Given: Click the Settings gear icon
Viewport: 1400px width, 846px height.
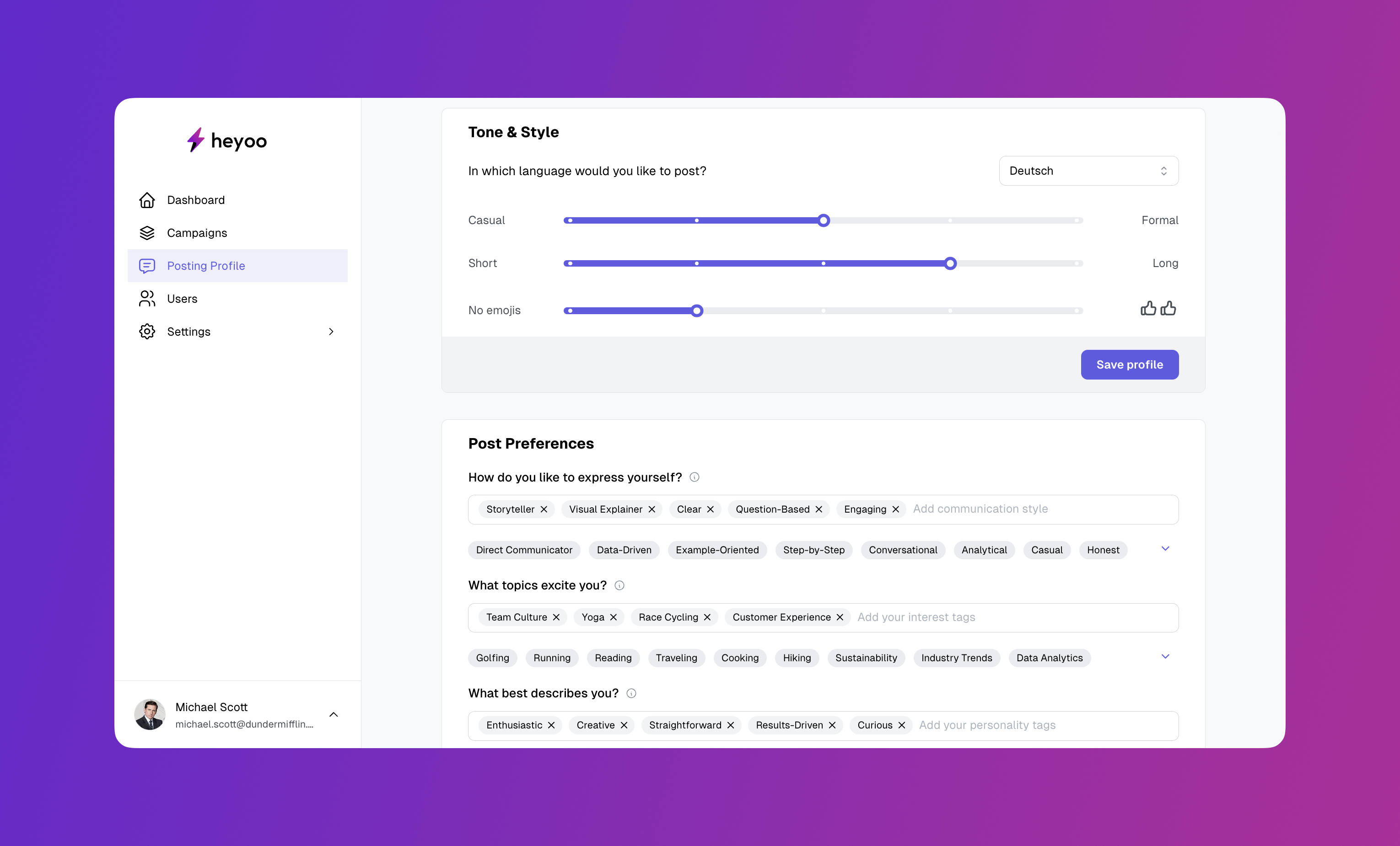Looking at the screenshot, I should 147,332.
